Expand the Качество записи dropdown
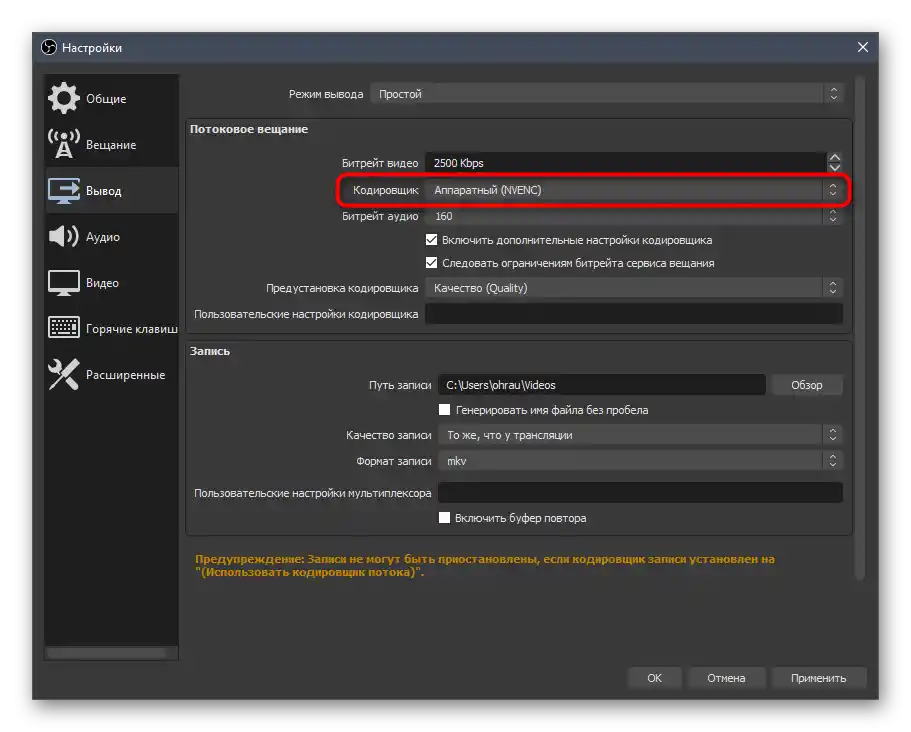The height and width of the screenshot is (732, 911). click(638, 435)
